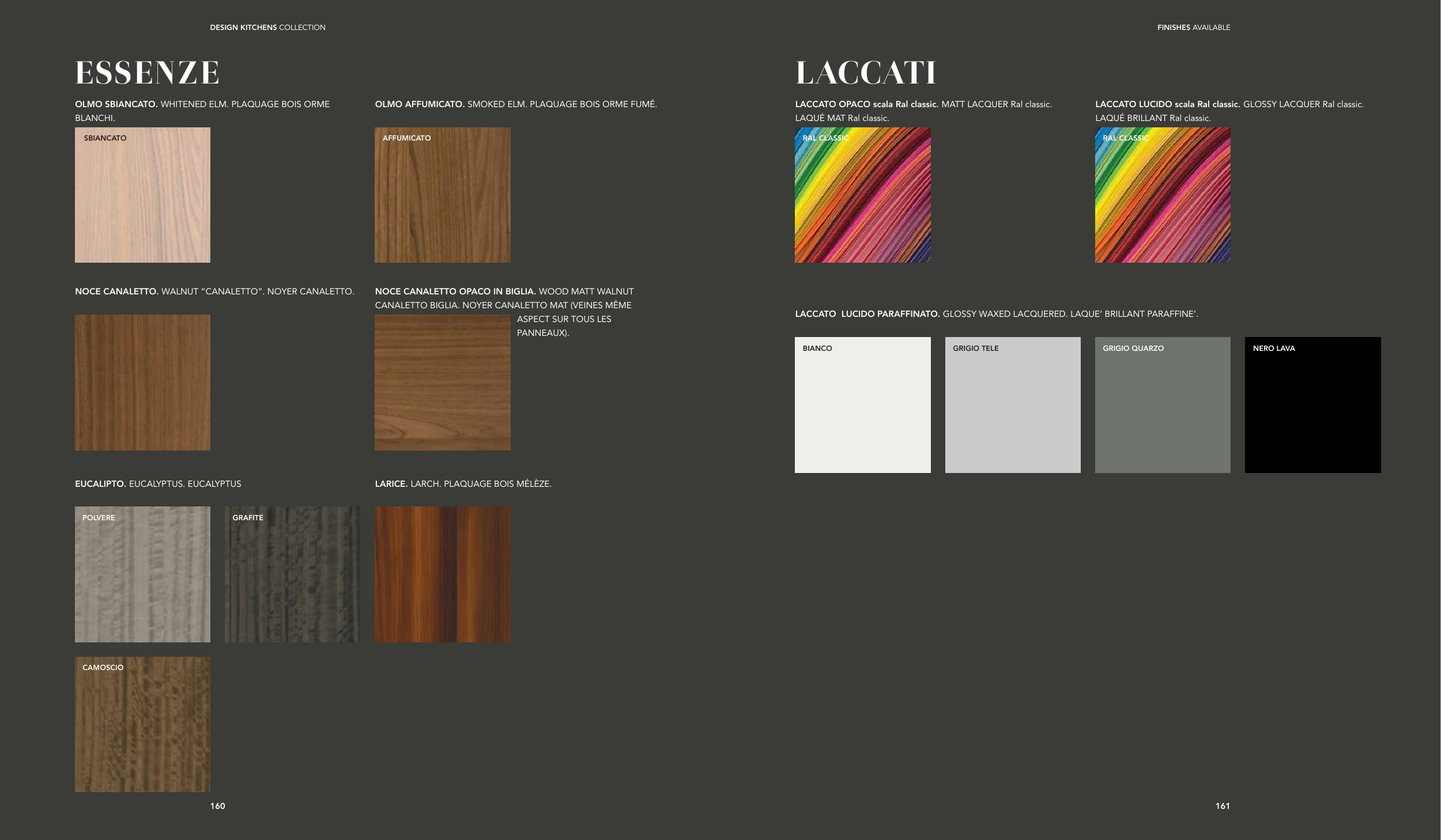
Task: Click the Sbiancato whitened elm swatch
Action: 142,195
